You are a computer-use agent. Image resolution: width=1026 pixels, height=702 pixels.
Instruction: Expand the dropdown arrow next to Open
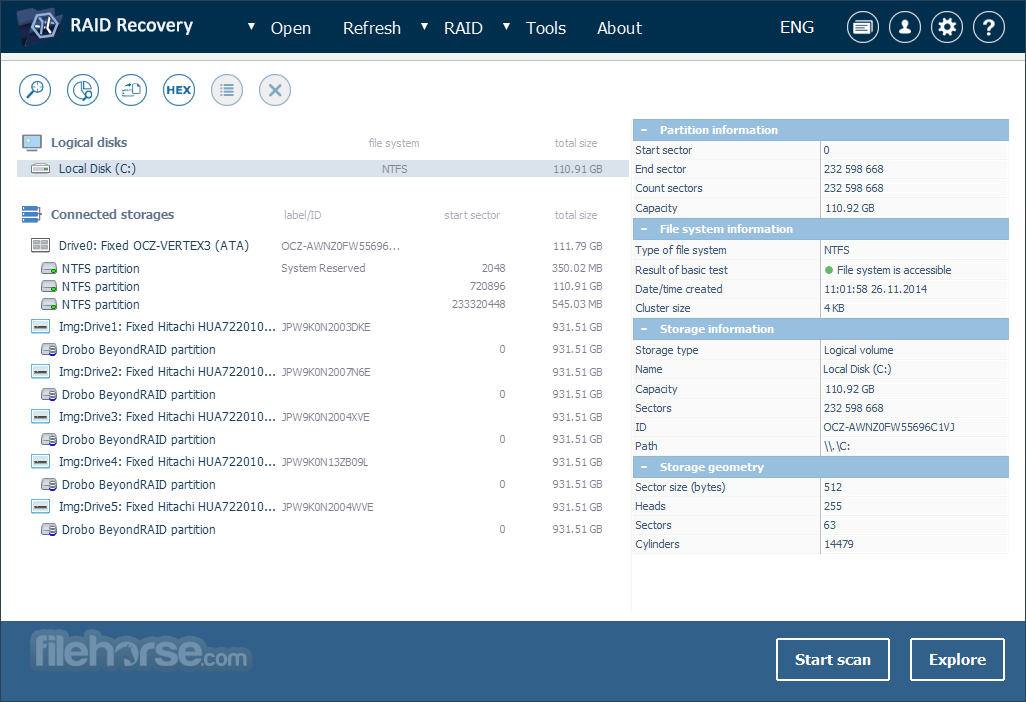(251, 27)
